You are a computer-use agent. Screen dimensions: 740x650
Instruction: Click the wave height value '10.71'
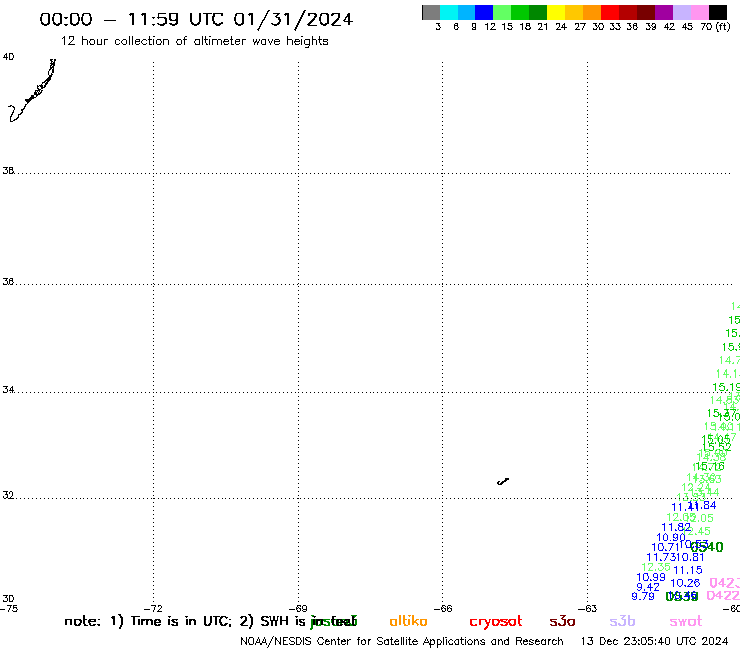click(665, 548)
